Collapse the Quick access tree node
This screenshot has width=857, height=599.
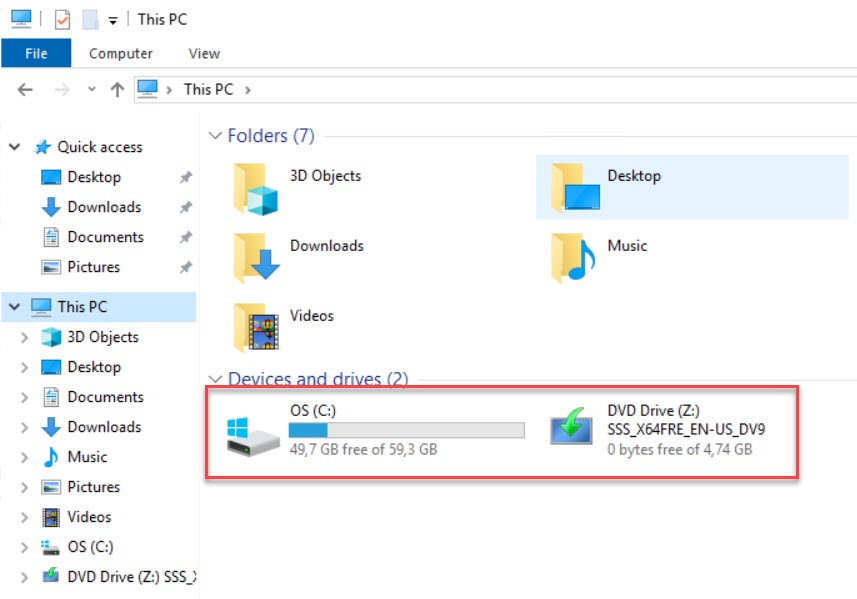15,147
